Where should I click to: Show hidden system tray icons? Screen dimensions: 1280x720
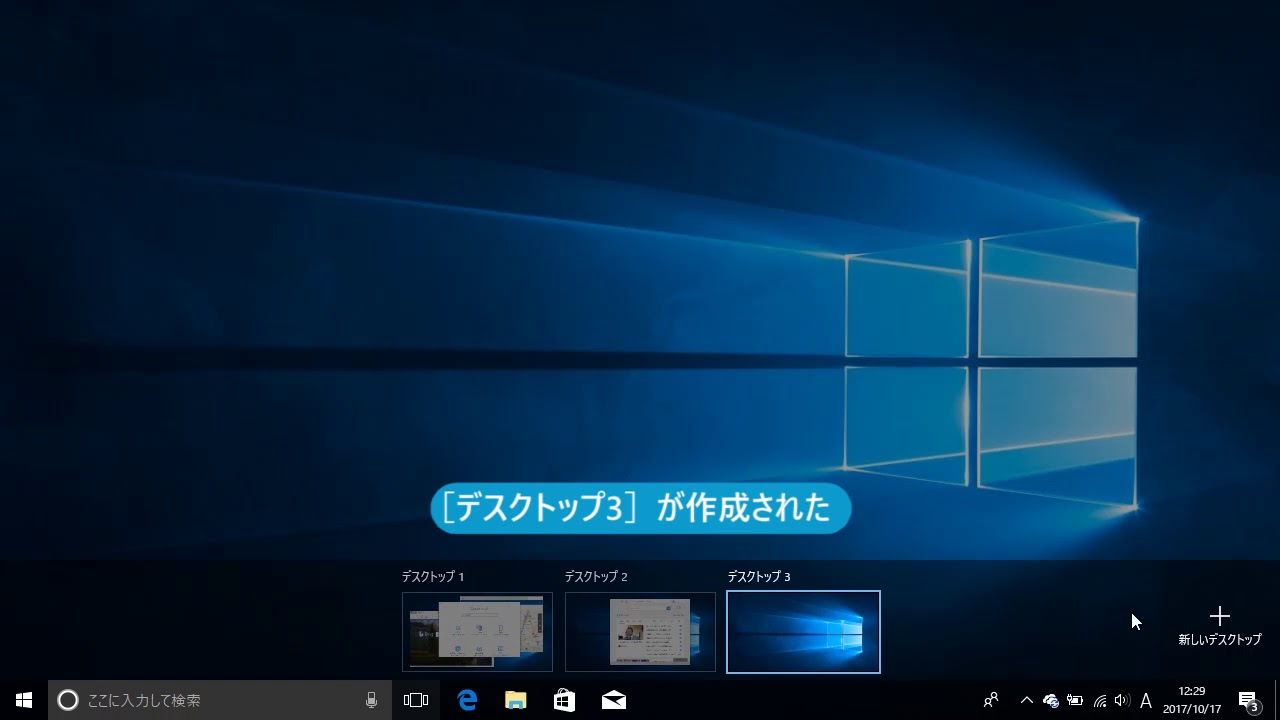1026,700
